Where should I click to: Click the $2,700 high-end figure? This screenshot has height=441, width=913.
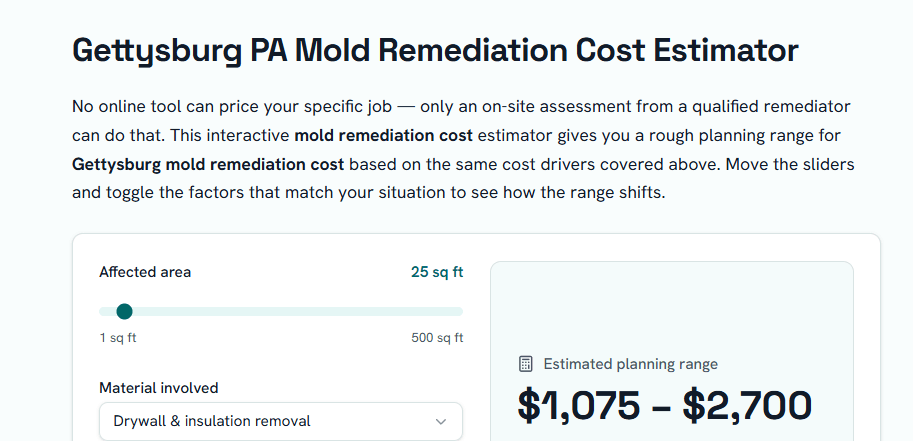pyautogui.click(x=747, y=405)
